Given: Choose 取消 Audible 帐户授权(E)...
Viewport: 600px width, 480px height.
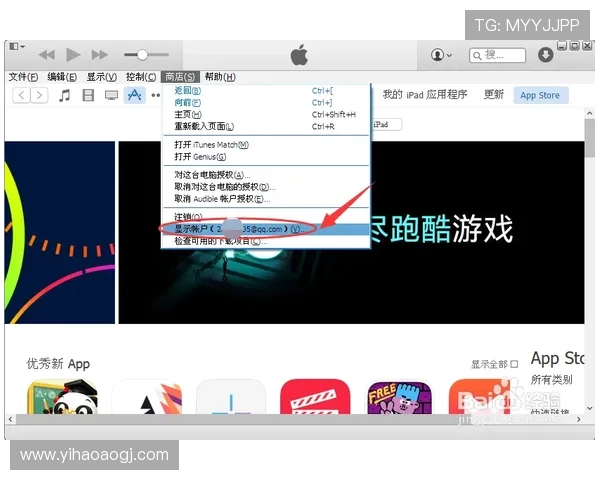Looking at the screenshot, I should 266,199.
